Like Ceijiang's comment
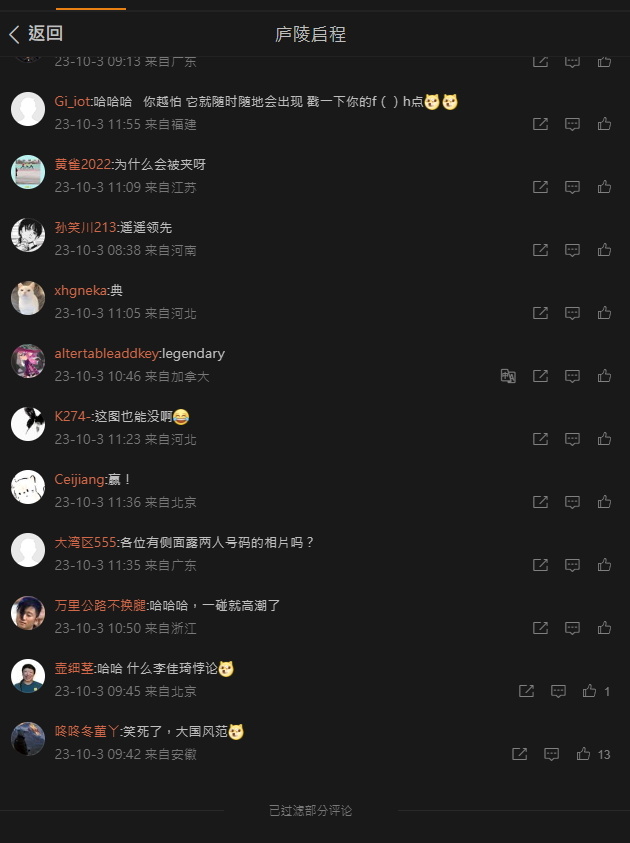 [604, 502]
